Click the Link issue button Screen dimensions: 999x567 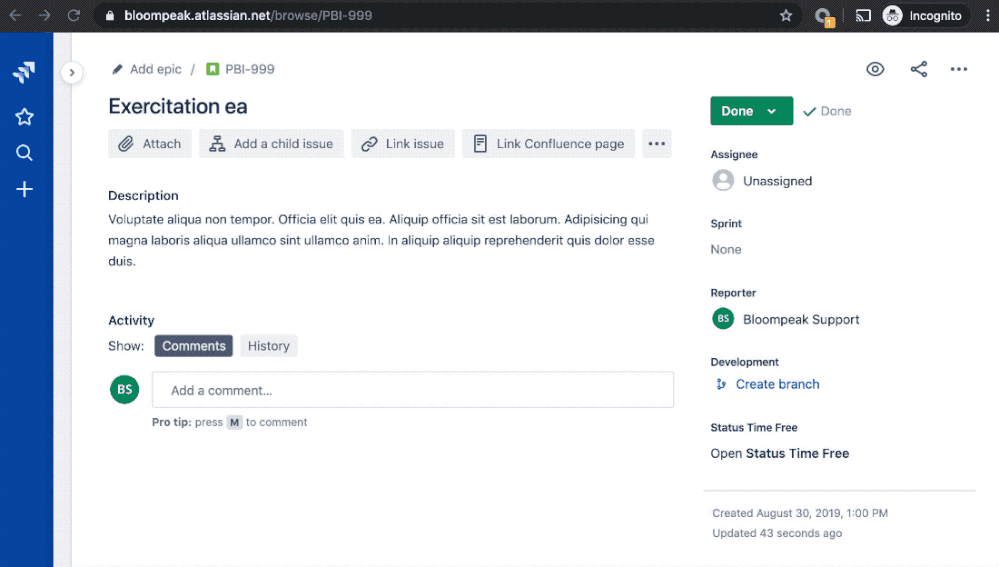[403, 143]
